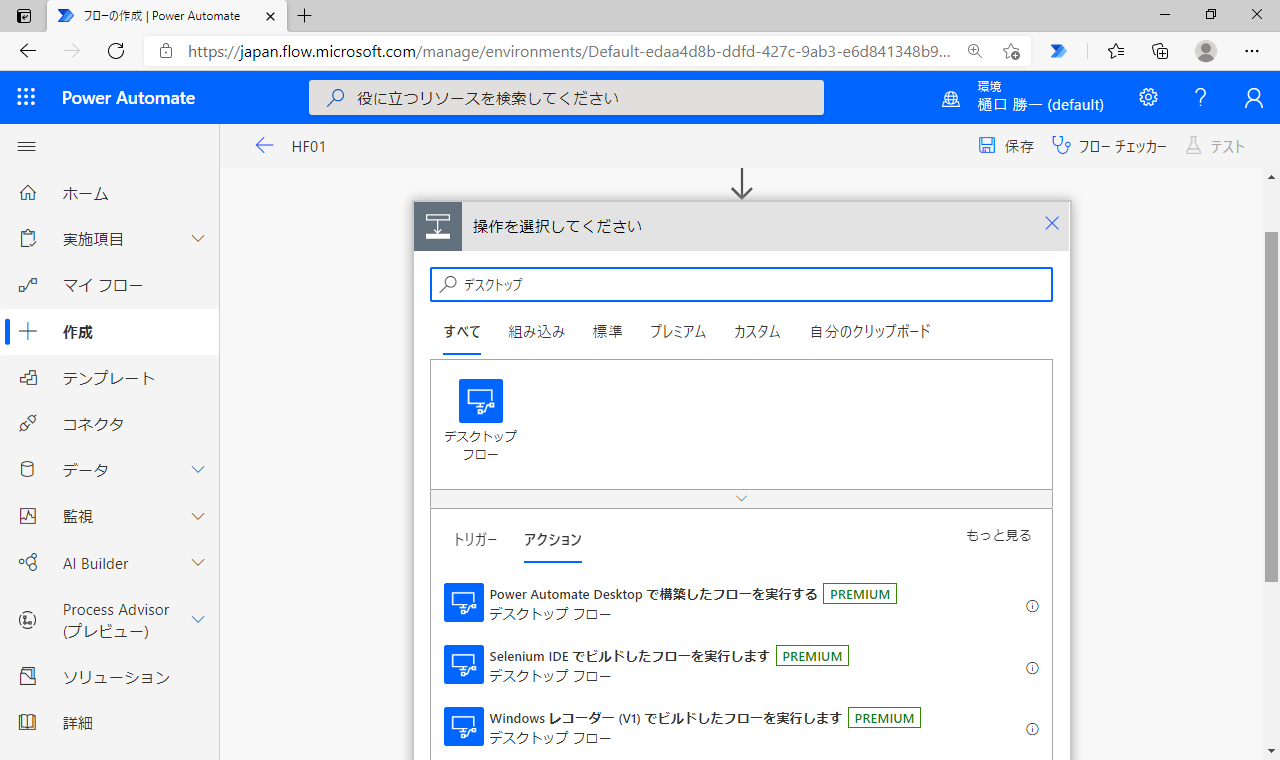Click the 実施項目 clipboard icon

tap(28, 239)
